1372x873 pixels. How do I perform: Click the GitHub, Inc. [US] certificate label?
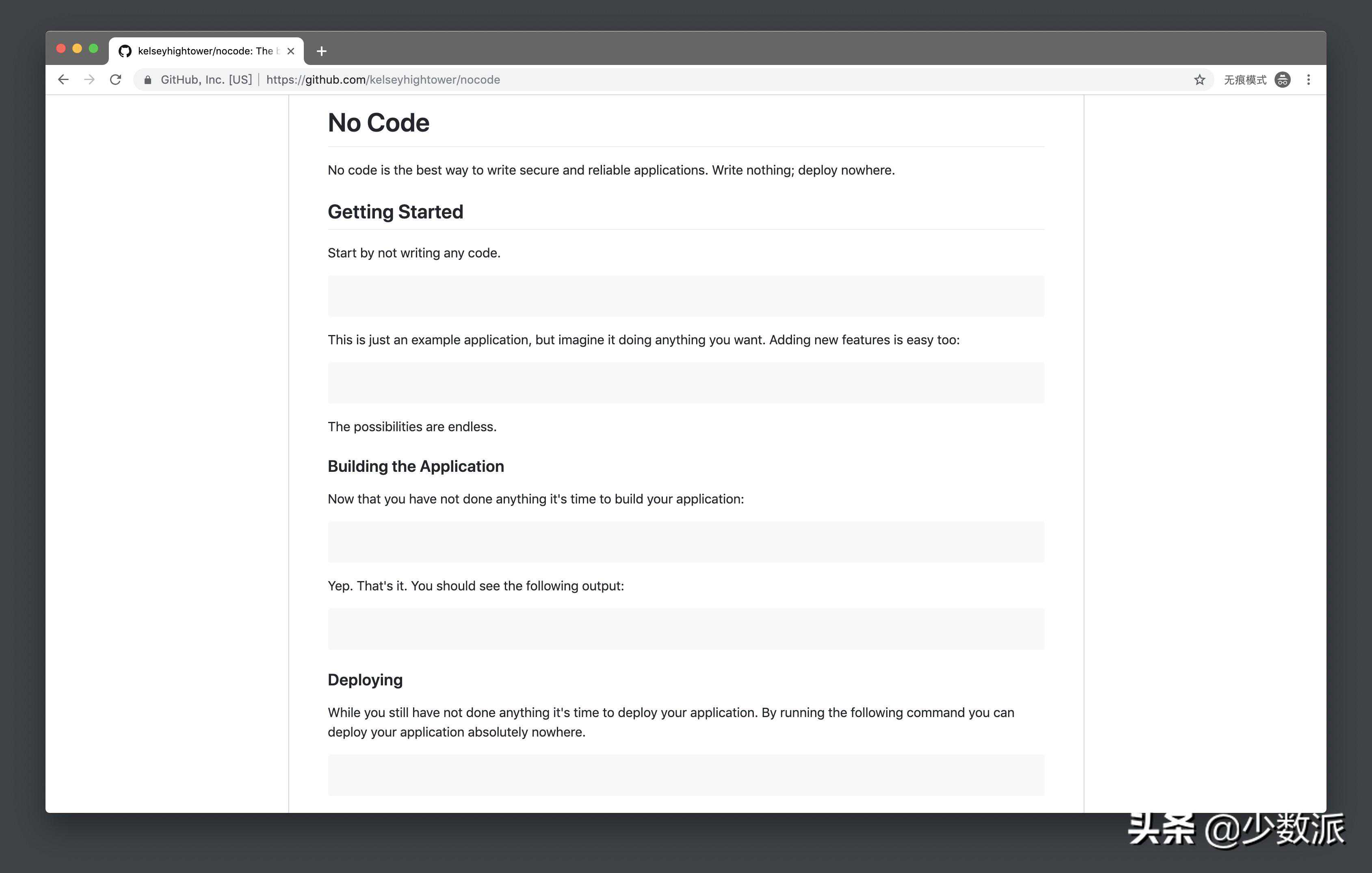pos(206,80)
